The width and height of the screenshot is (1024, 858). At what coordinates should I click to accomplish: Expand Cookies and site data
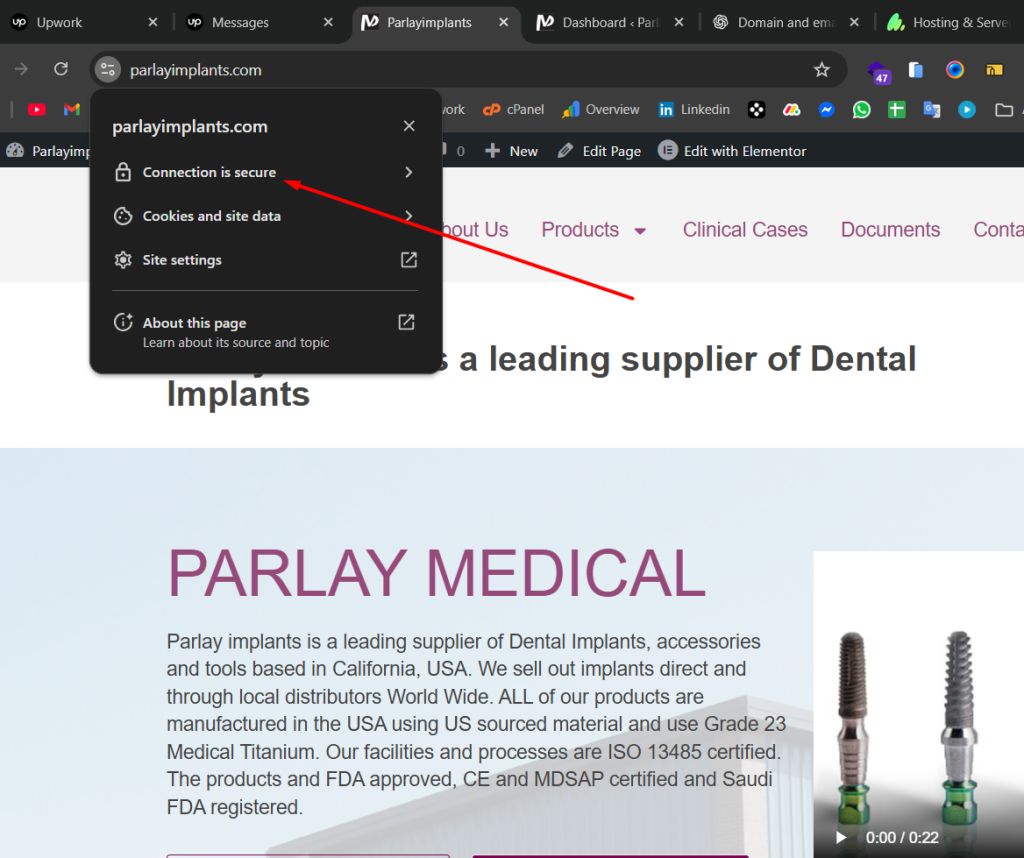(264, 216)
